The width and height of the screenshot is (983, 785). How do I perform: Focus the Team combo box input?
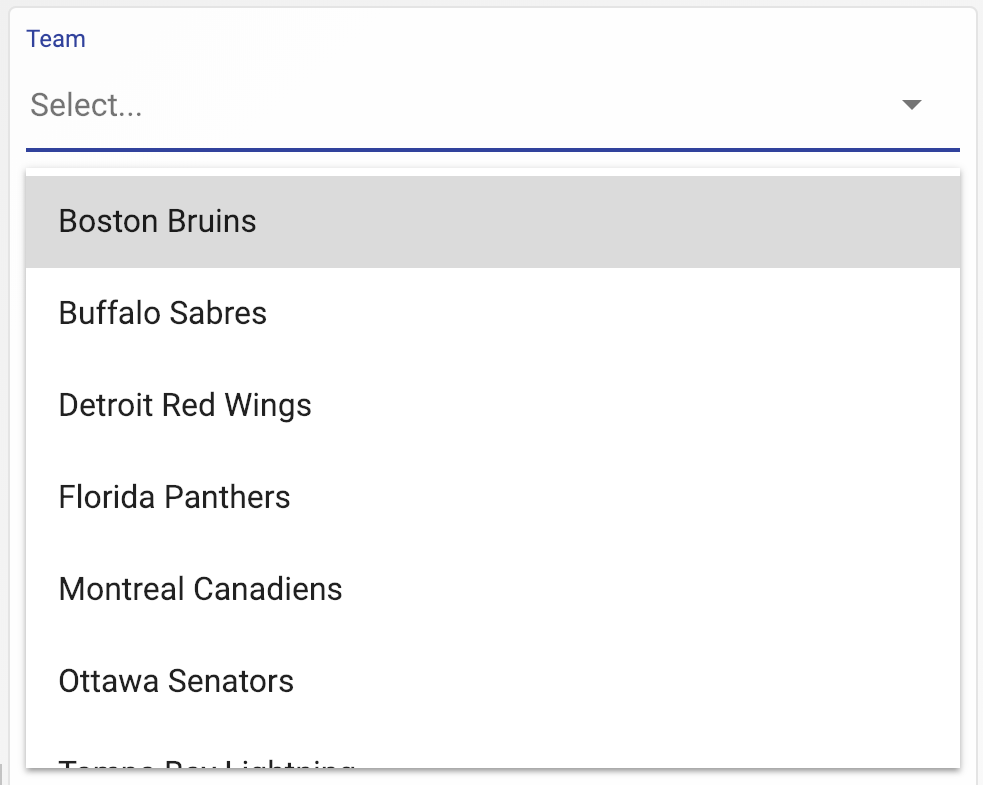(x=450, y=105)
